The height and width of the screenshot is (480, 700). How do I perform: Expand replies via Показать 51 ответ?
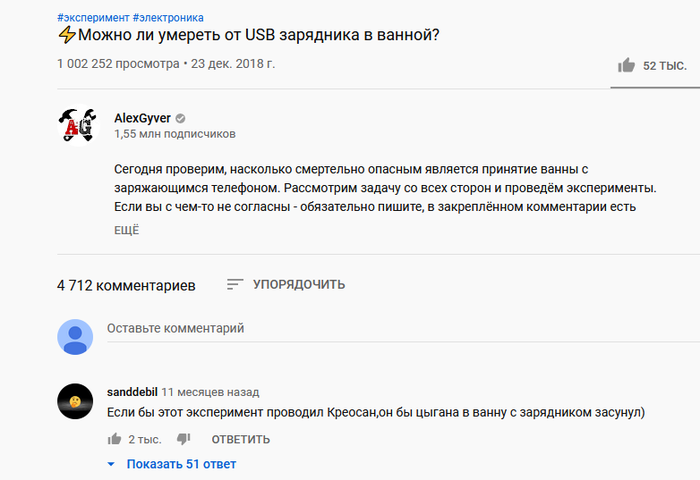click(x=181, y=464)
